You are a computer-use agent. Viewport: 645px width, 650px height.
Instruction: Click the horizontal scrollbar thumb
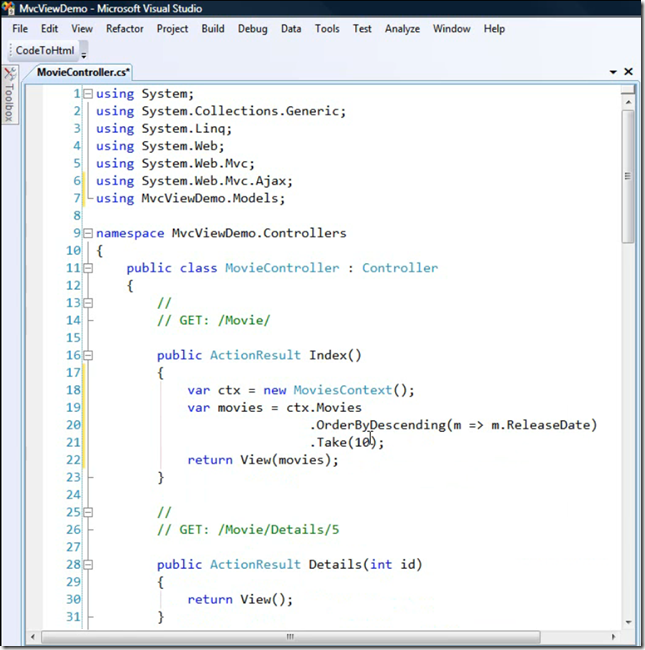[291, 636]
